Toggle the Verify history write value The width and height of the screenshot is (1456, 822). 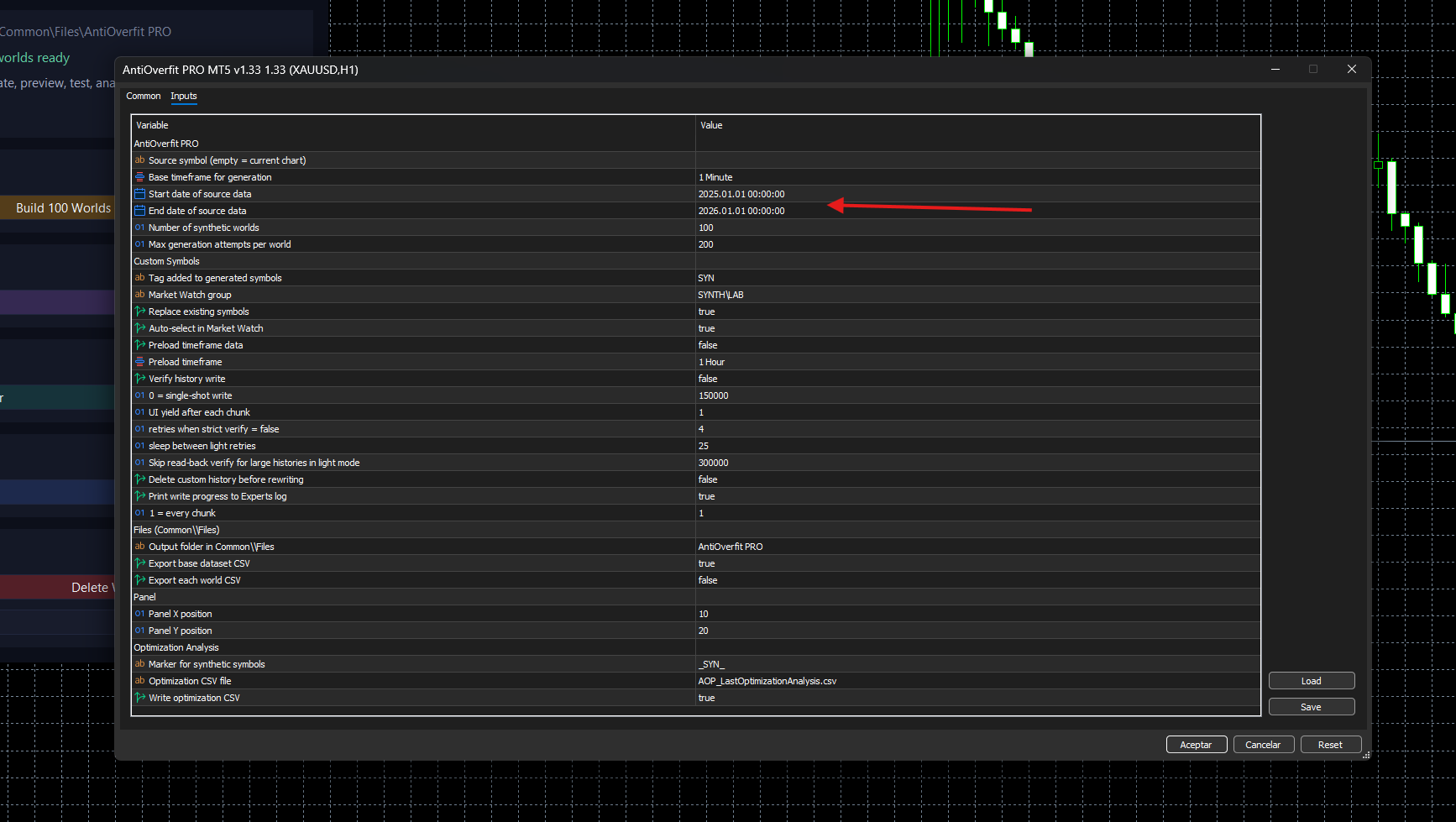(x=977, y=379)
